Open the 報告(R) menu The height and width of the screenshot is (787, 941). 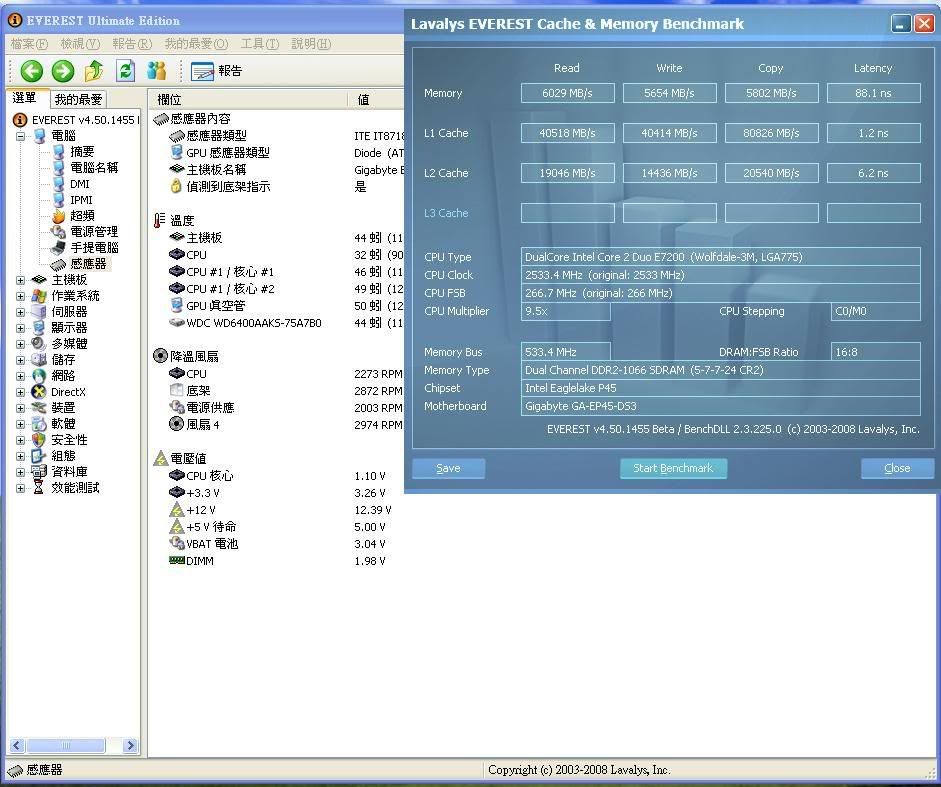[132, 44]
